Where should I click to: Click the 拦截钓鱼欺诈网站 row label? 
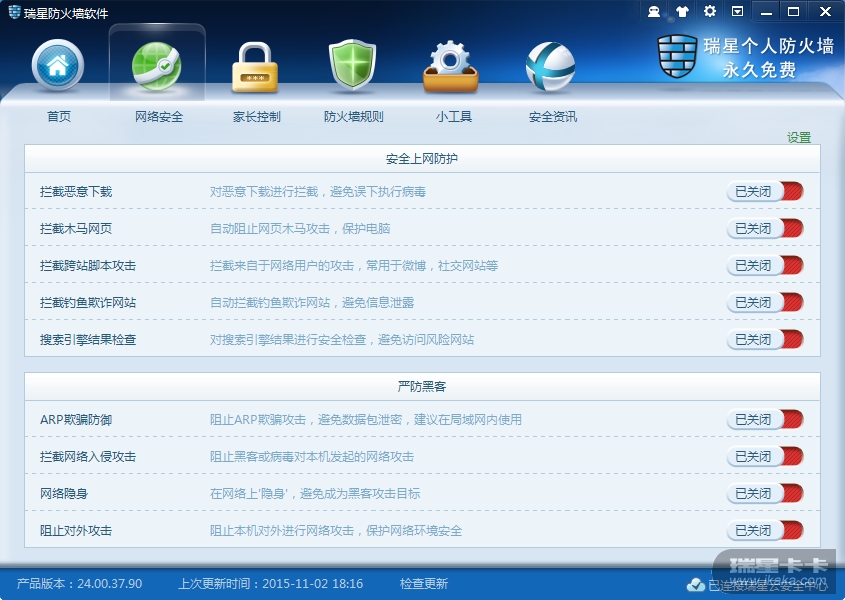pyautogui.click(x=88, y=302)
